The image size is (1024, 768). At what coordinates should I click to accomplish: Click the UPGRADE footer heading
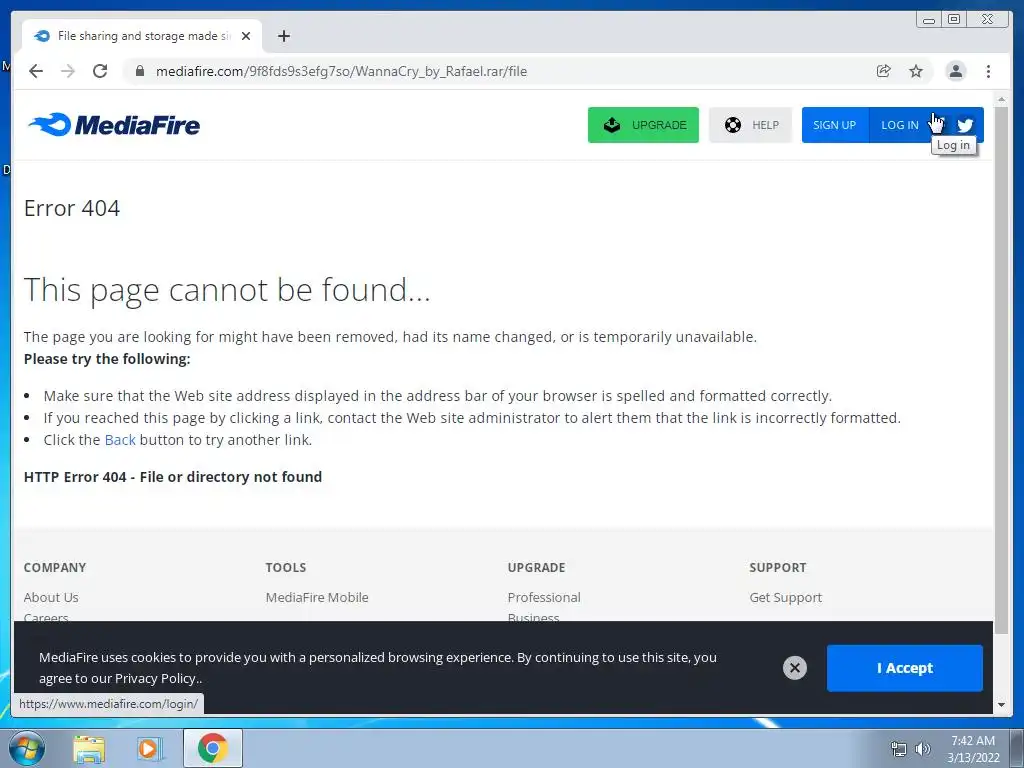point(536,568)
